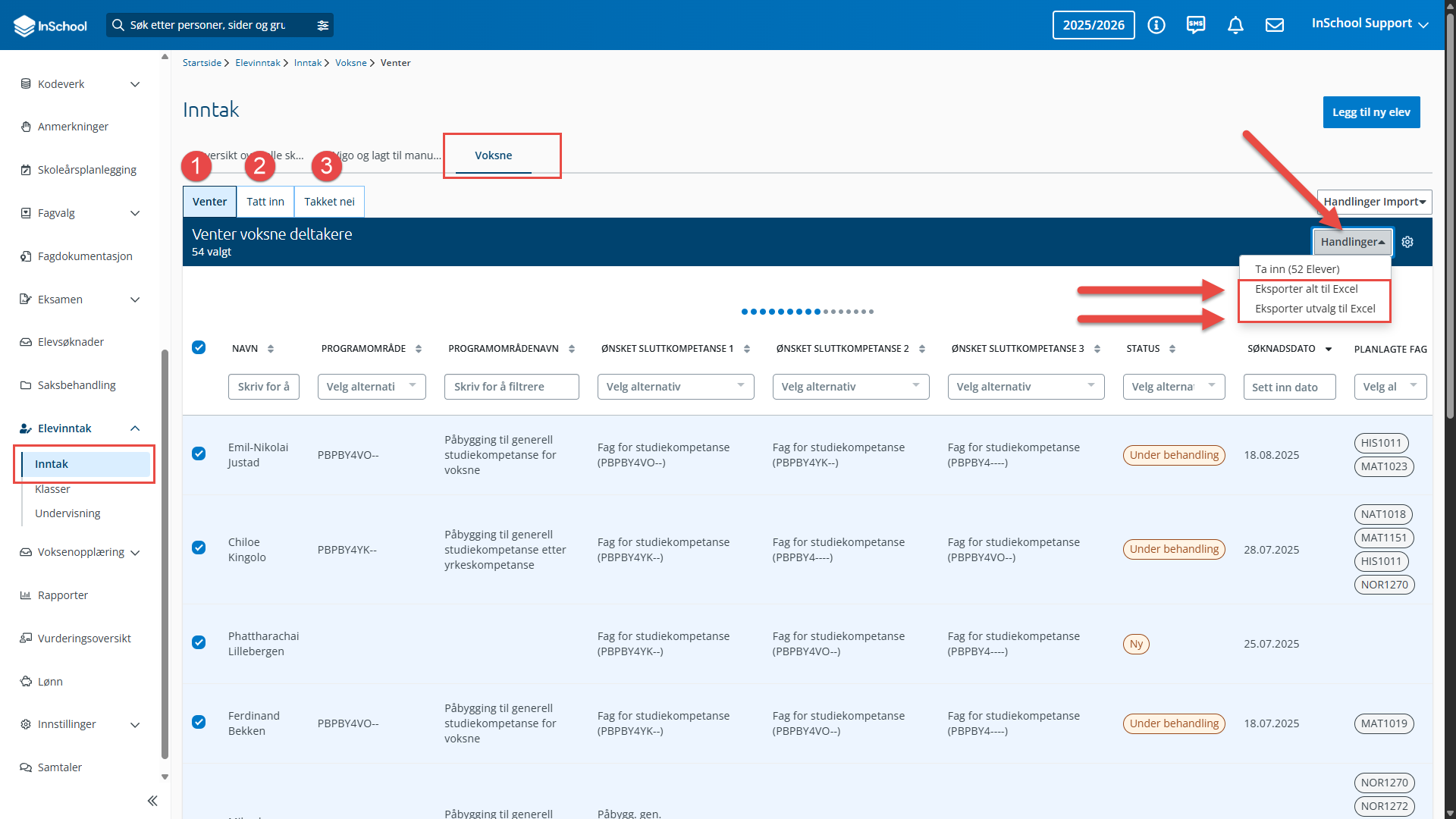
Task: Open Vurderingsoversikt in the sidebar
Action: pos(84,639)
